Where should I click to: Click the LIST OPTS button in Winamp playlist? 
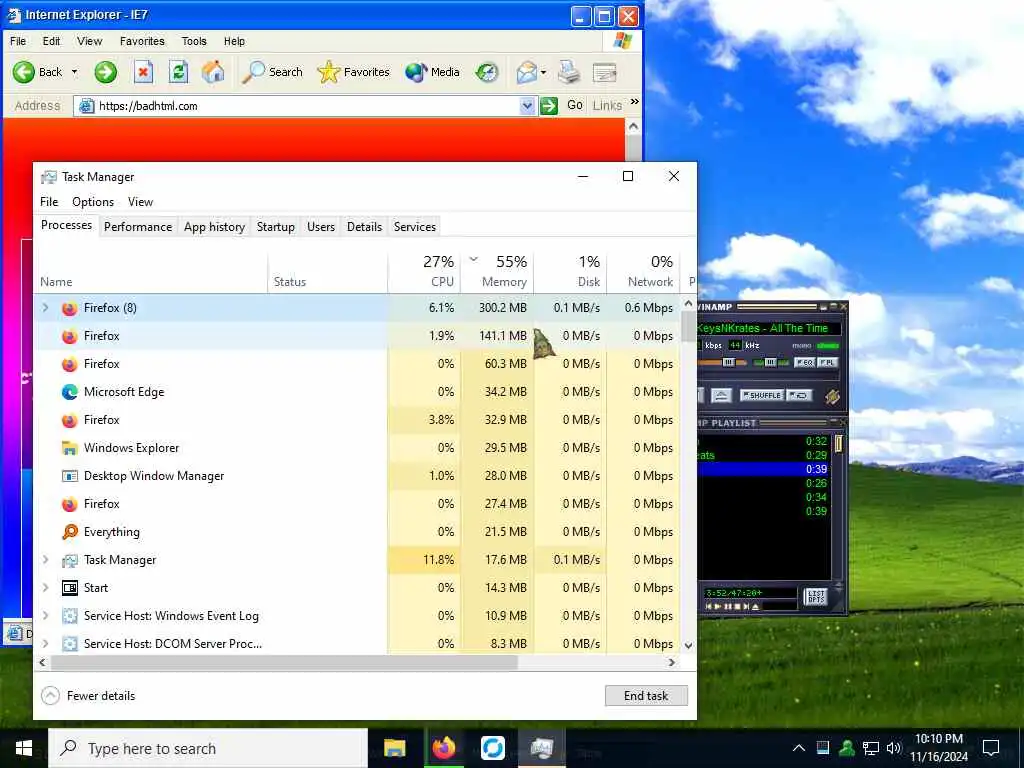click(816, 597)
